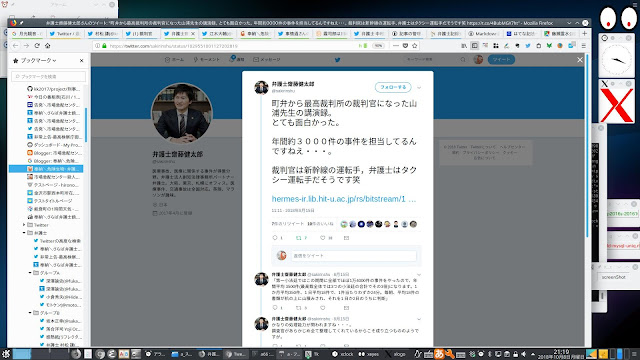Click the xeyes taskbar entry
The width and height of the screenshot is (640, 360).
(369, 354)
